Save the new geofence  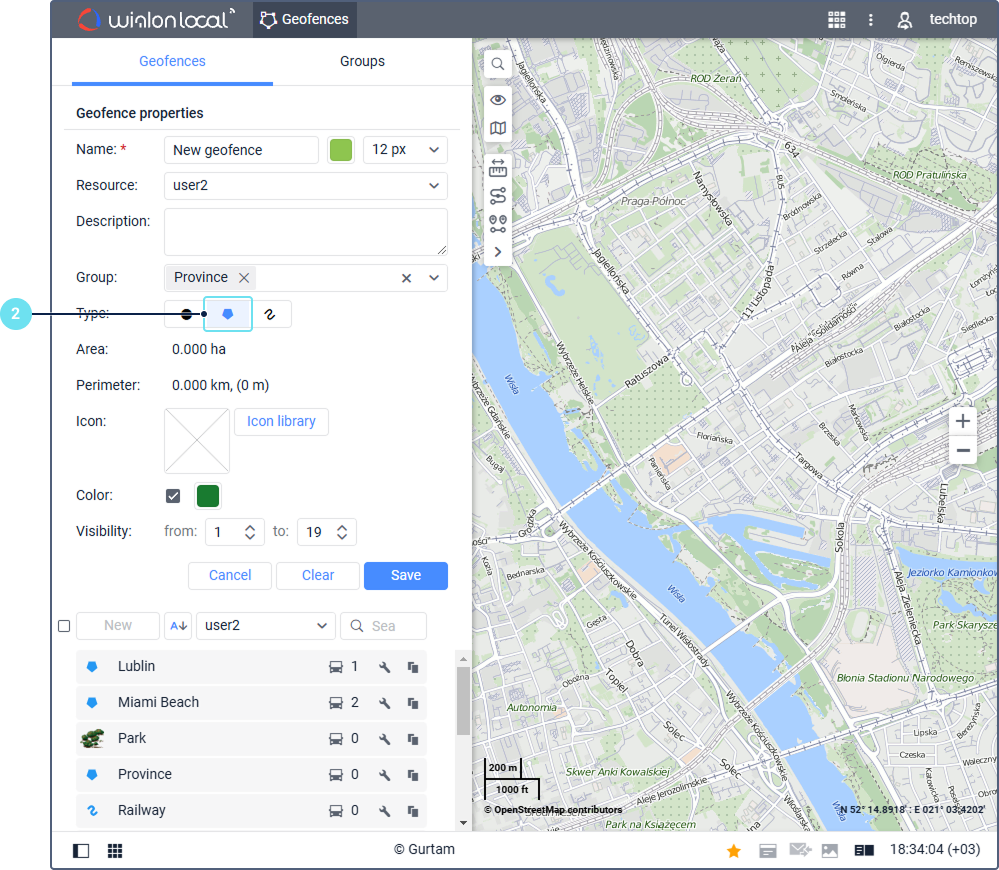405,575
